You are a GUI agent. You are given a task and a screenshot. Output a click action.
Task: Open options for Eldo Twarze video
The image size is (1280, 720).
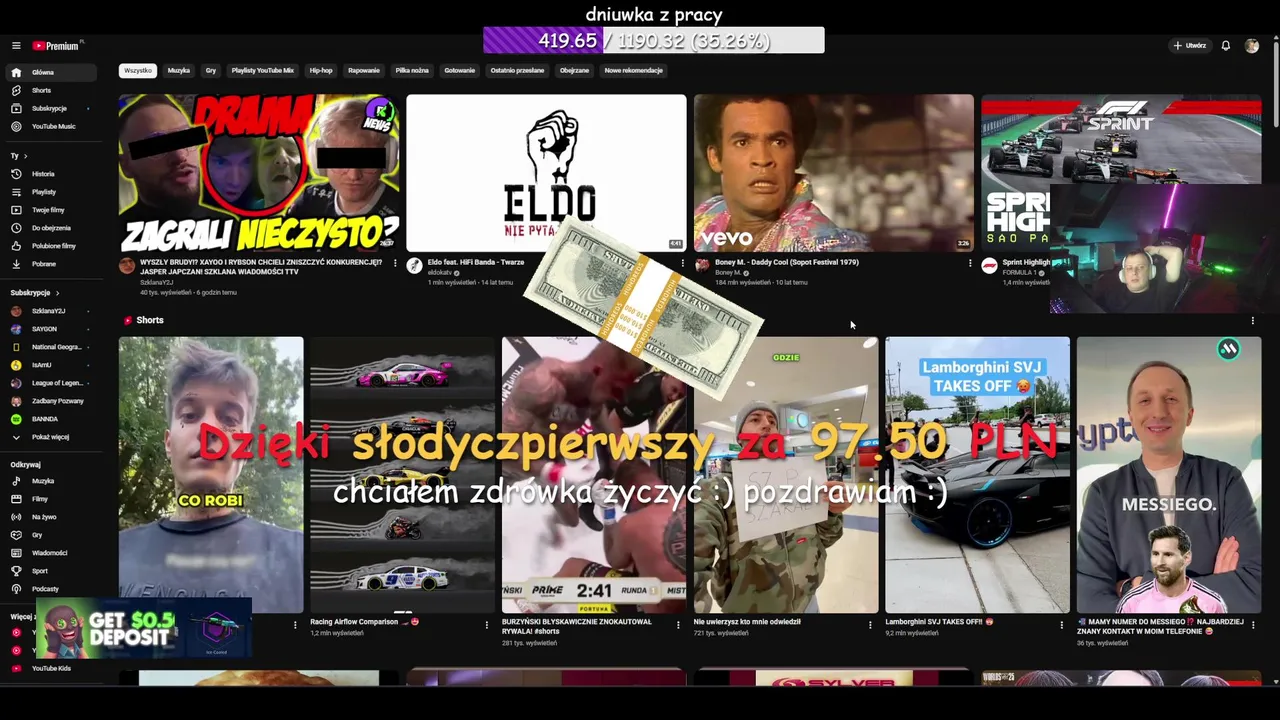683,263
